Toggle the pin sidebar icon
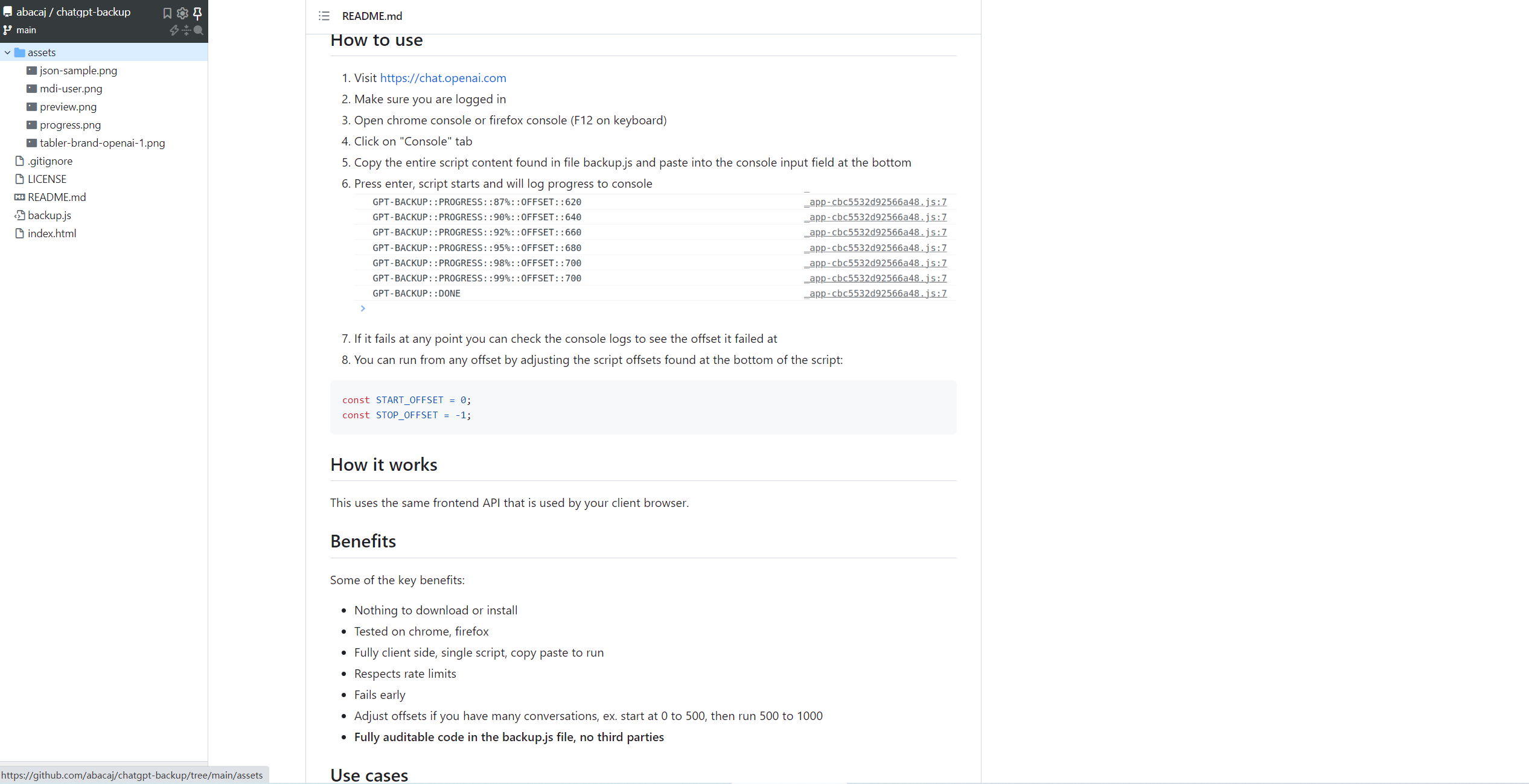1529x784 pixels. click(x=197, y=13)
